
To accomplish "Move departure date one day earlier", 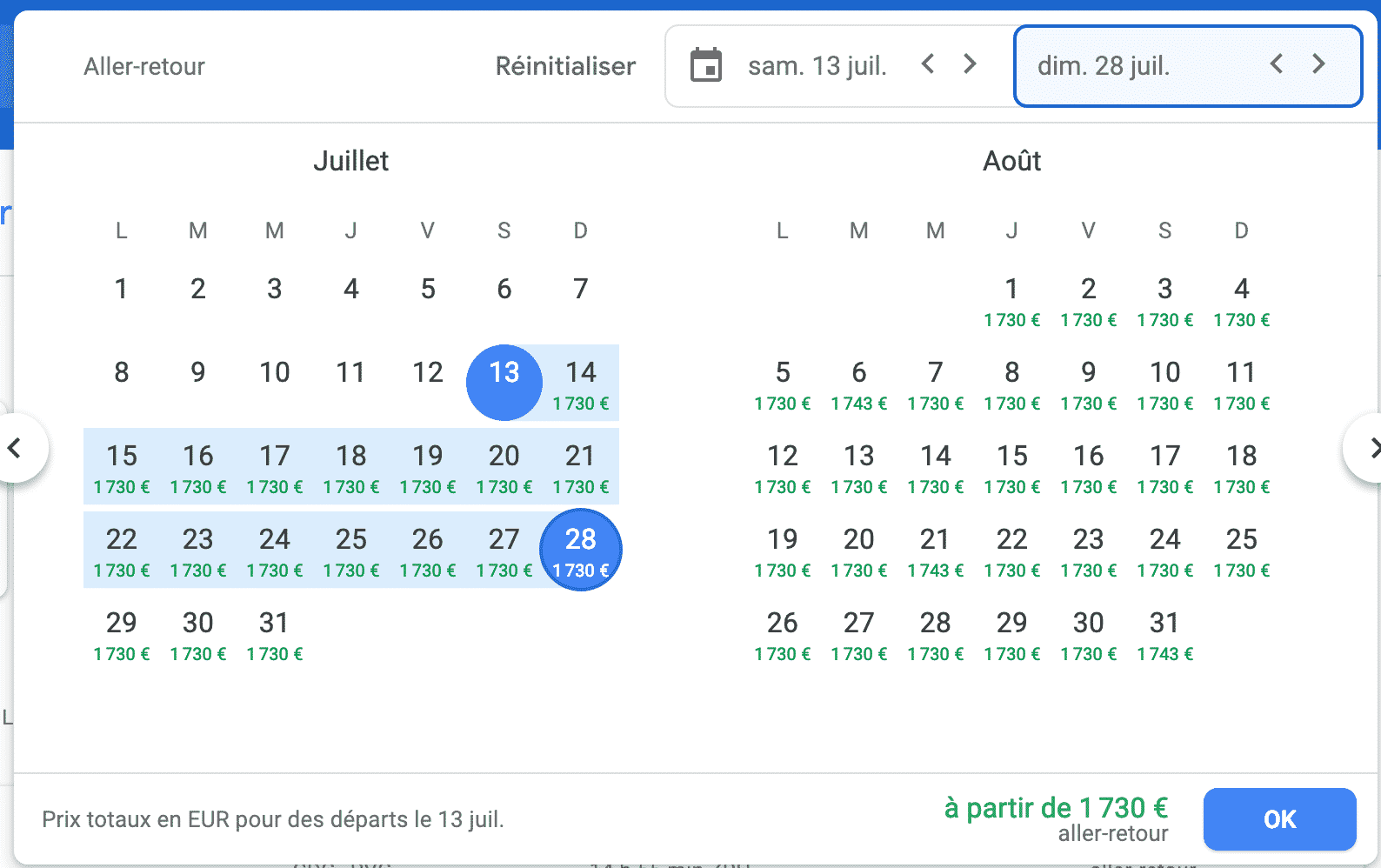I will (928, 64).
